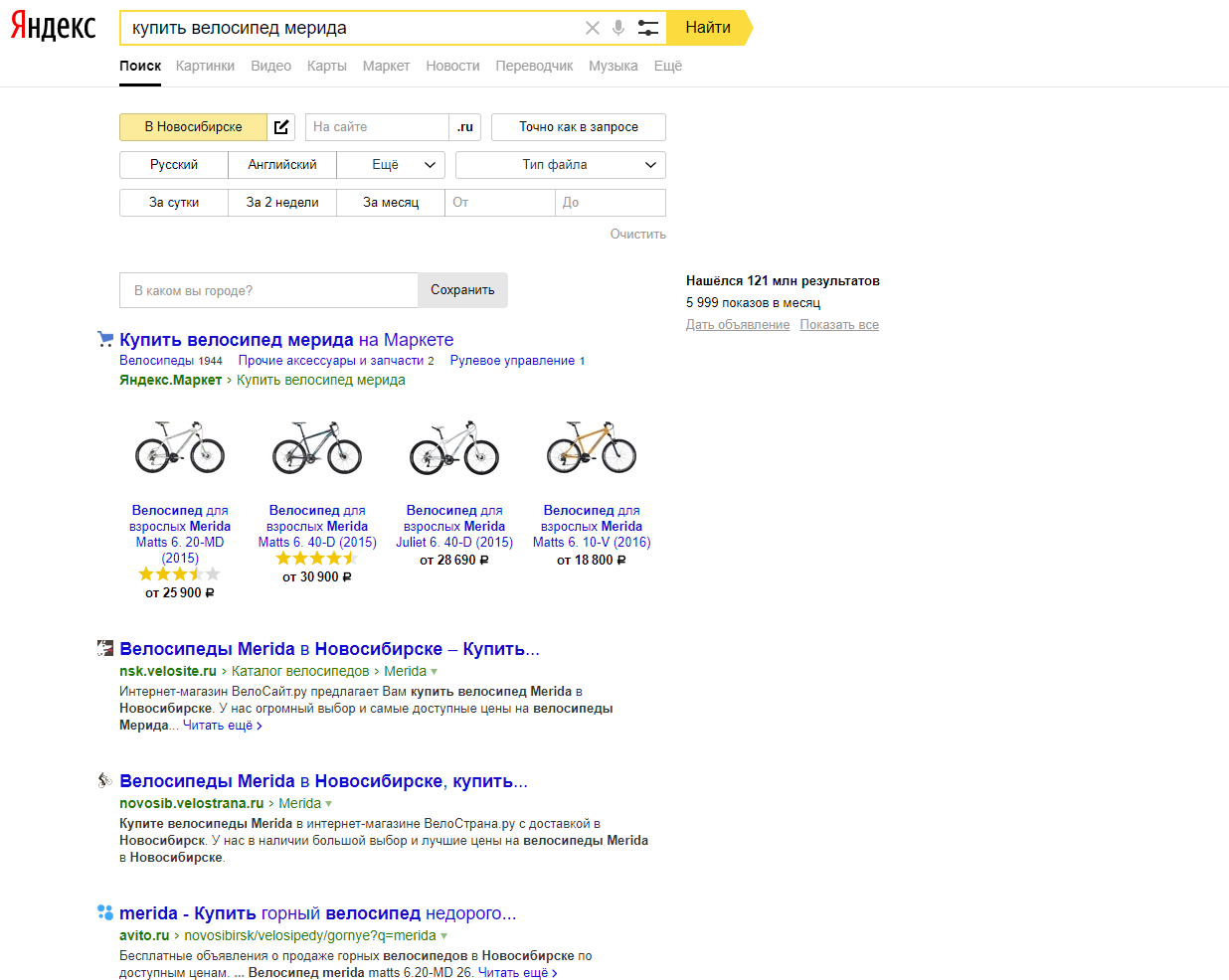
Task: Select the За сутки time filter
Action: (174, 203)
